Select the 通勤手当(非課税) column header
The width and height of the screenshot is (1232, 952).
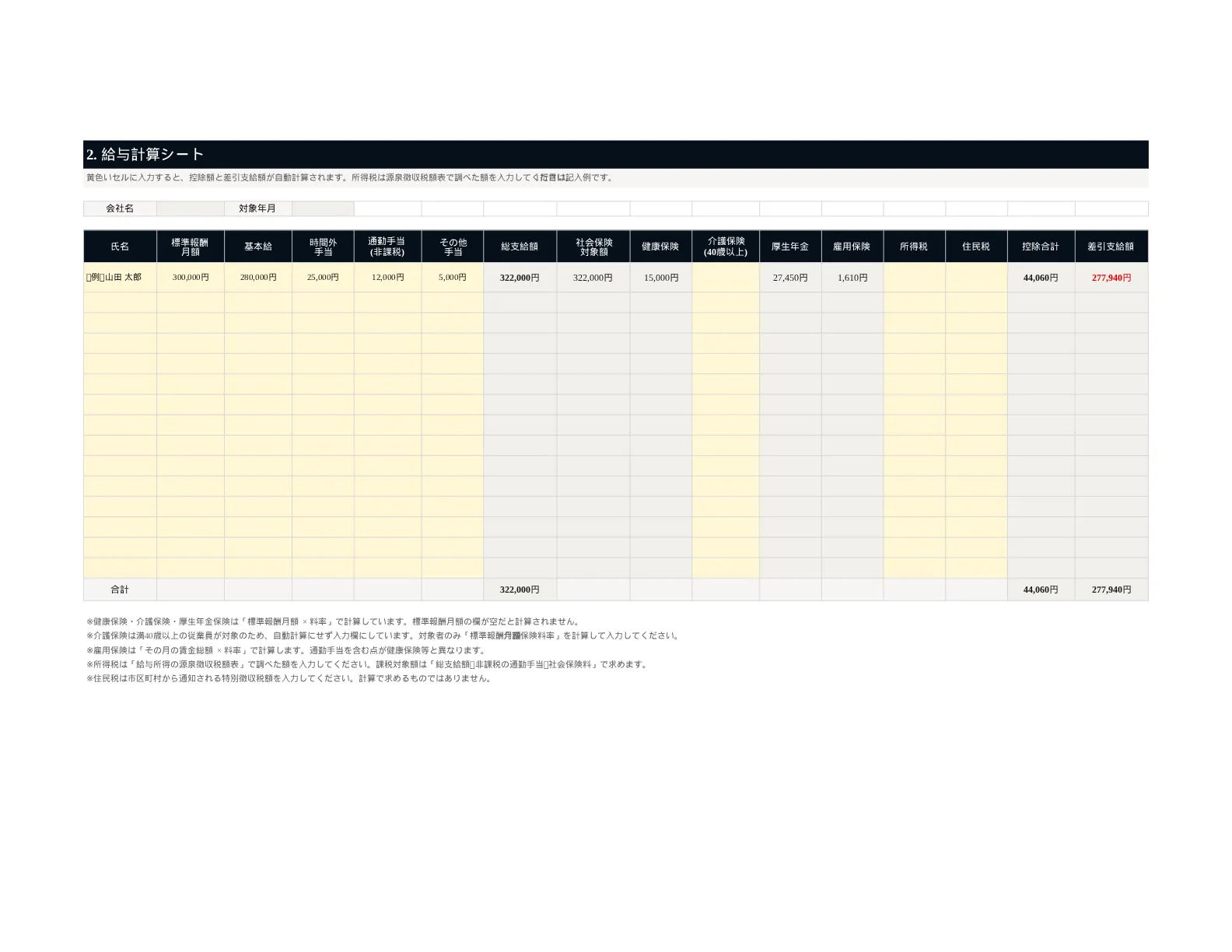(387, 247)
